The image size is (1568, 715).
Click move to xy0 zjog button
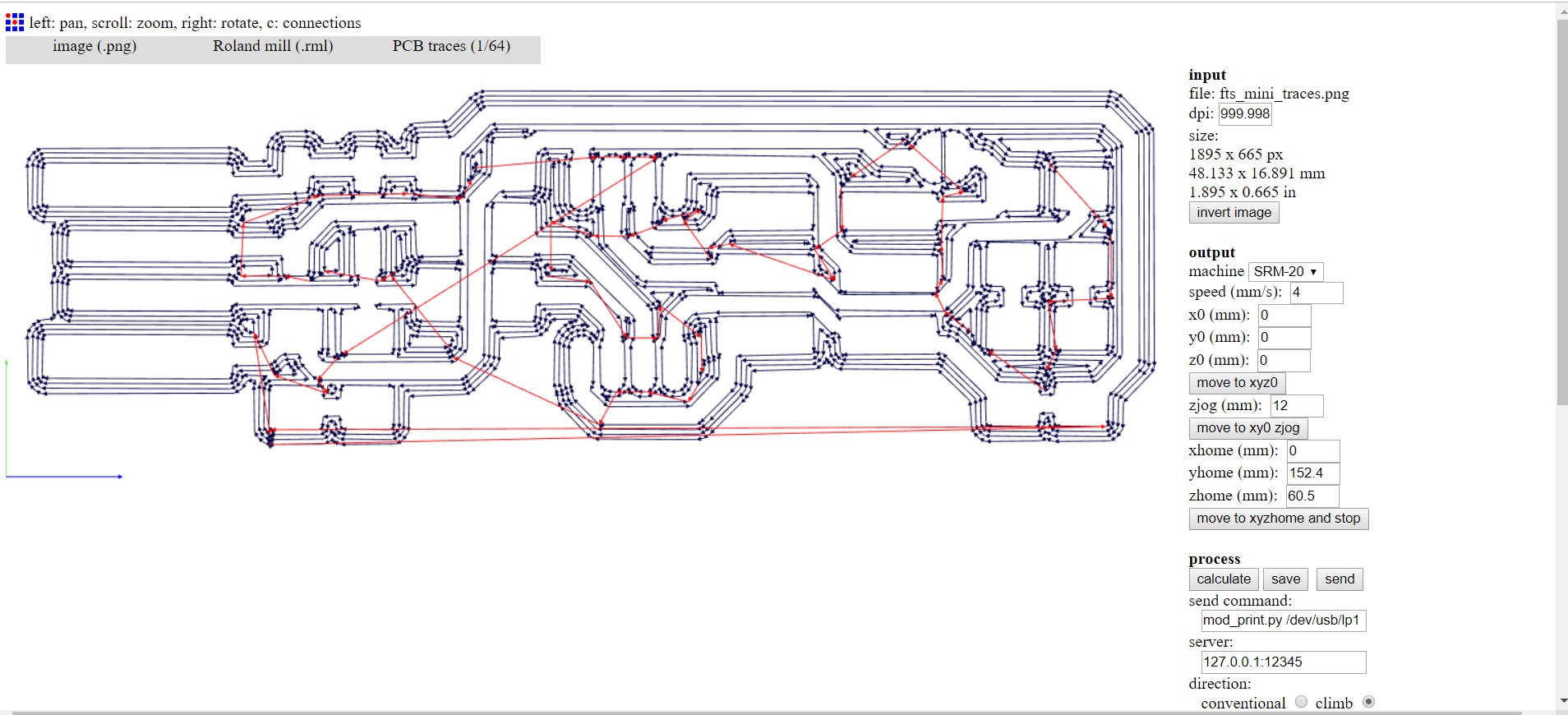[1247, 428]
